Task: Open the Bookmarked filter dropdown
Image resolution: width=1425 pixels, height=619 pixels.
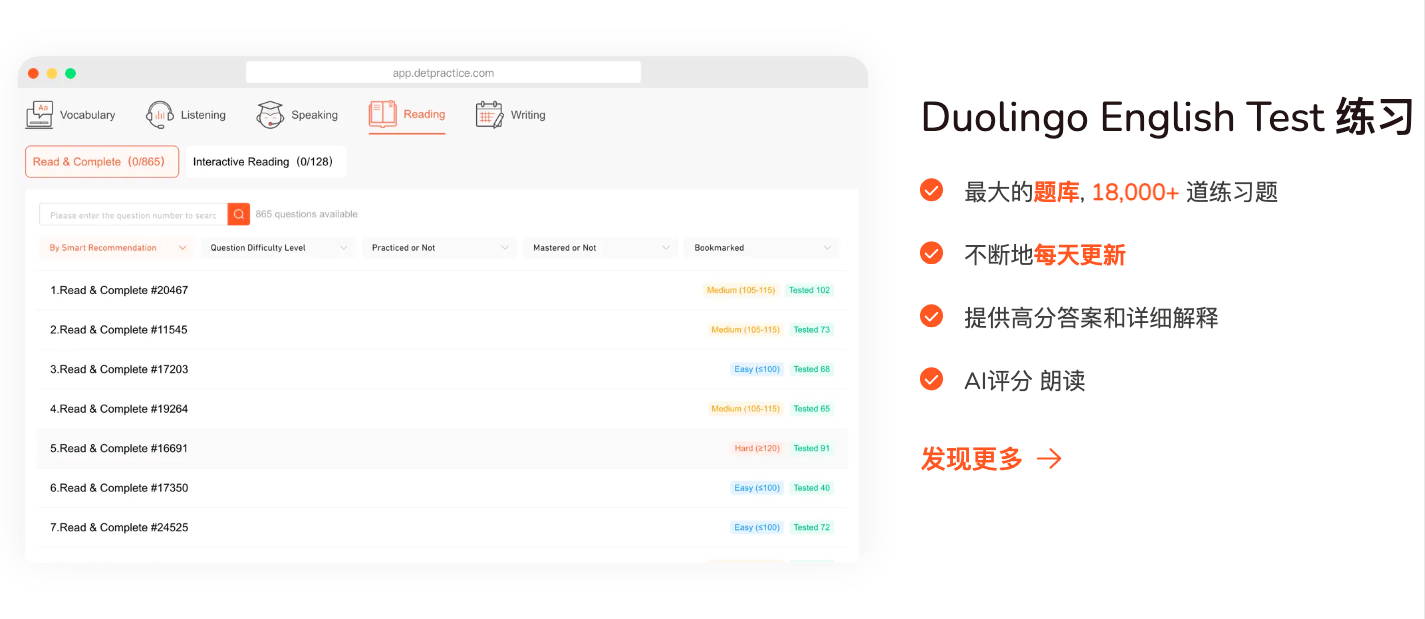Action: coord(761,248)
